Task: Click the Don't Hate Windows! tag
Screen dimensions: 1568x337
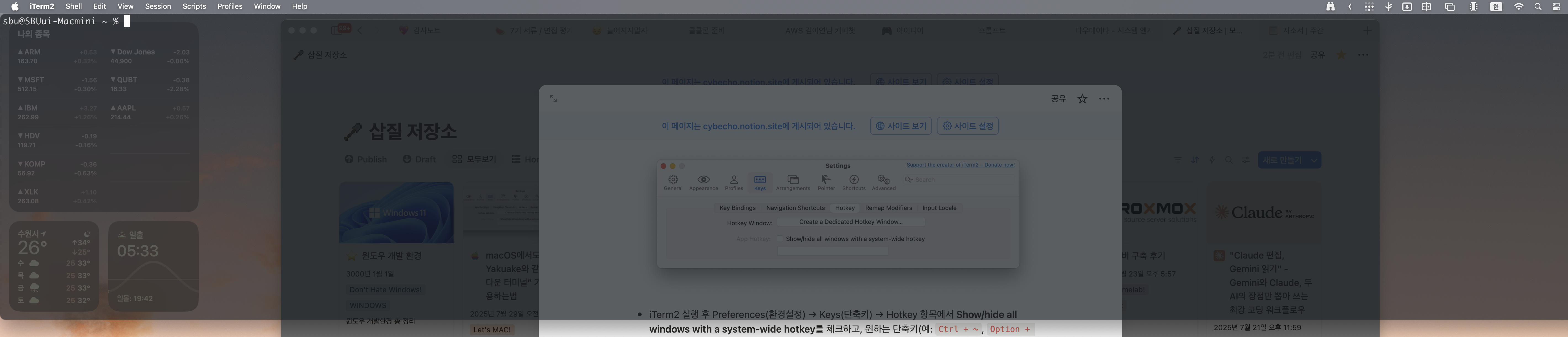Action: pyautogui.click(x=385, y=289)
